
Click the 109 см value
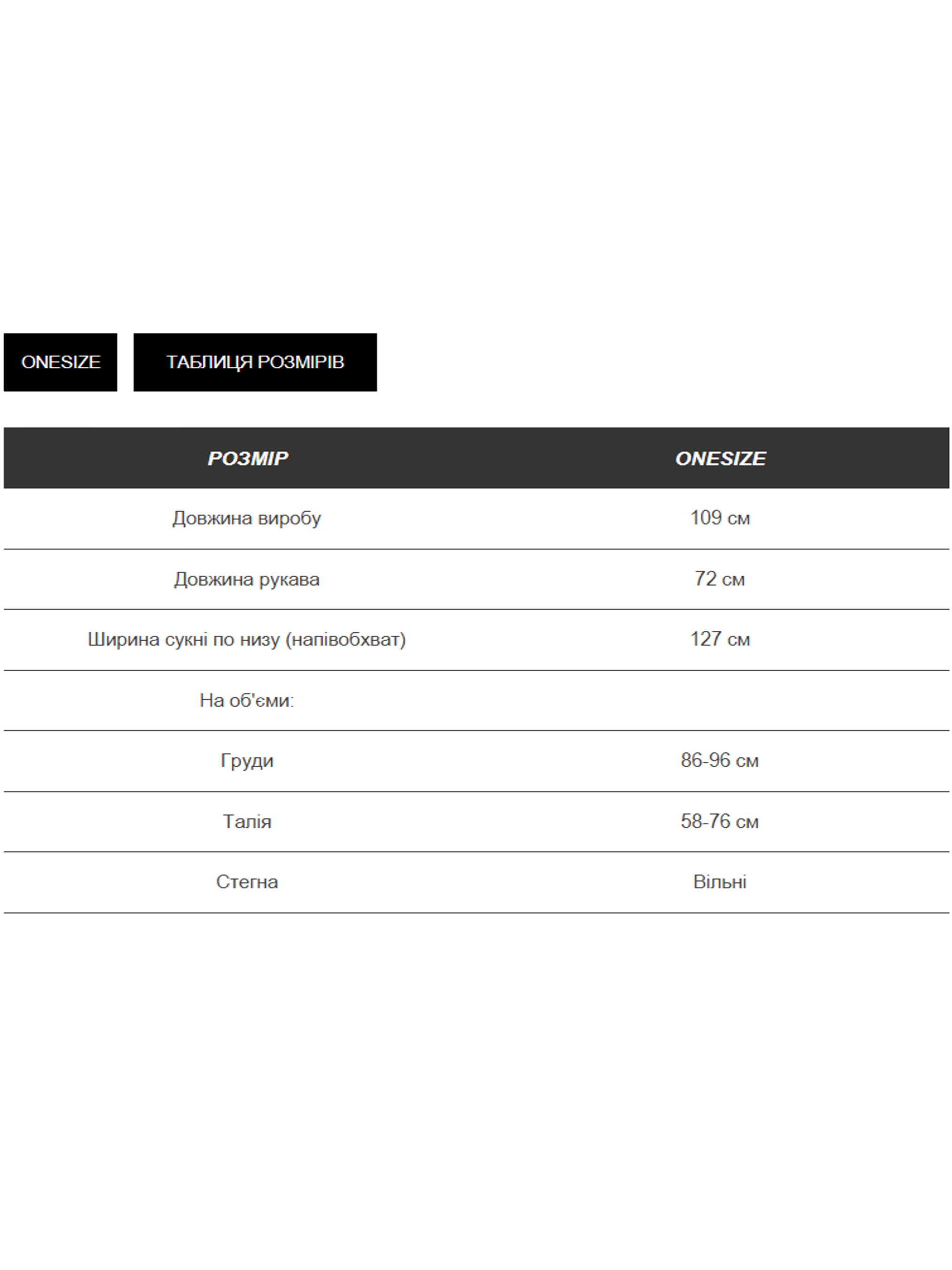(720, 518)
